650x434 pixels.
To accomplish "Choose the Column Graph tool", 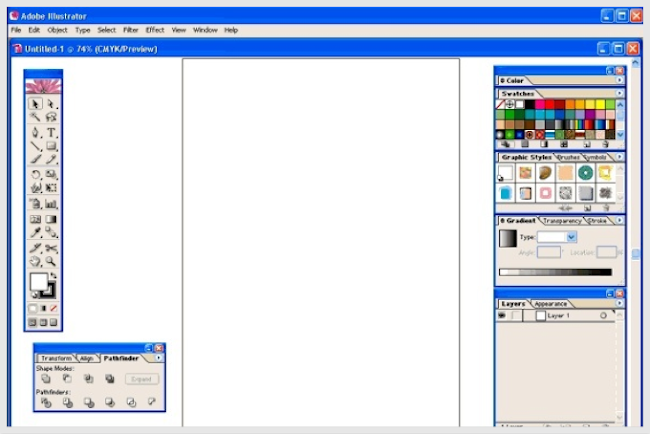I will [x=51, y=204].
